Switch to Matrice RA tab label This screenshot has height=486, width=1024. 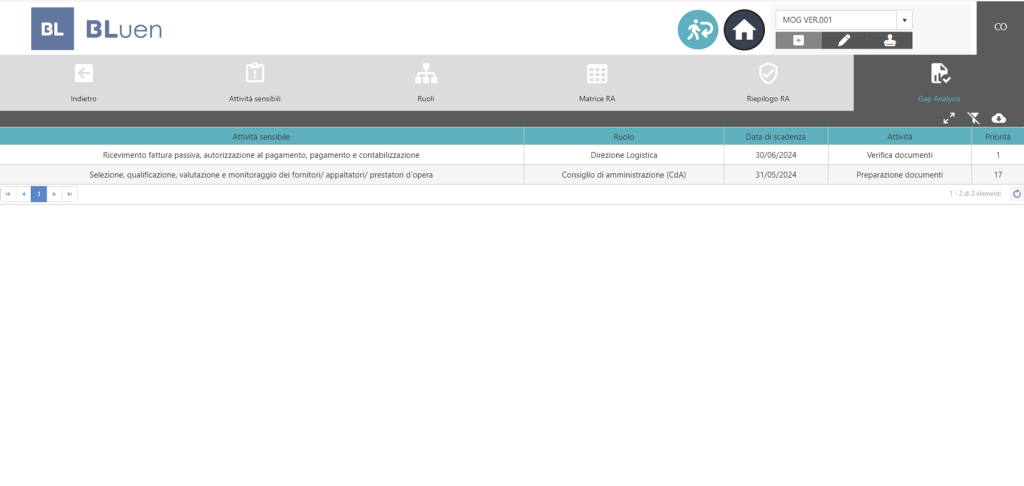click(x=597, y=99)
